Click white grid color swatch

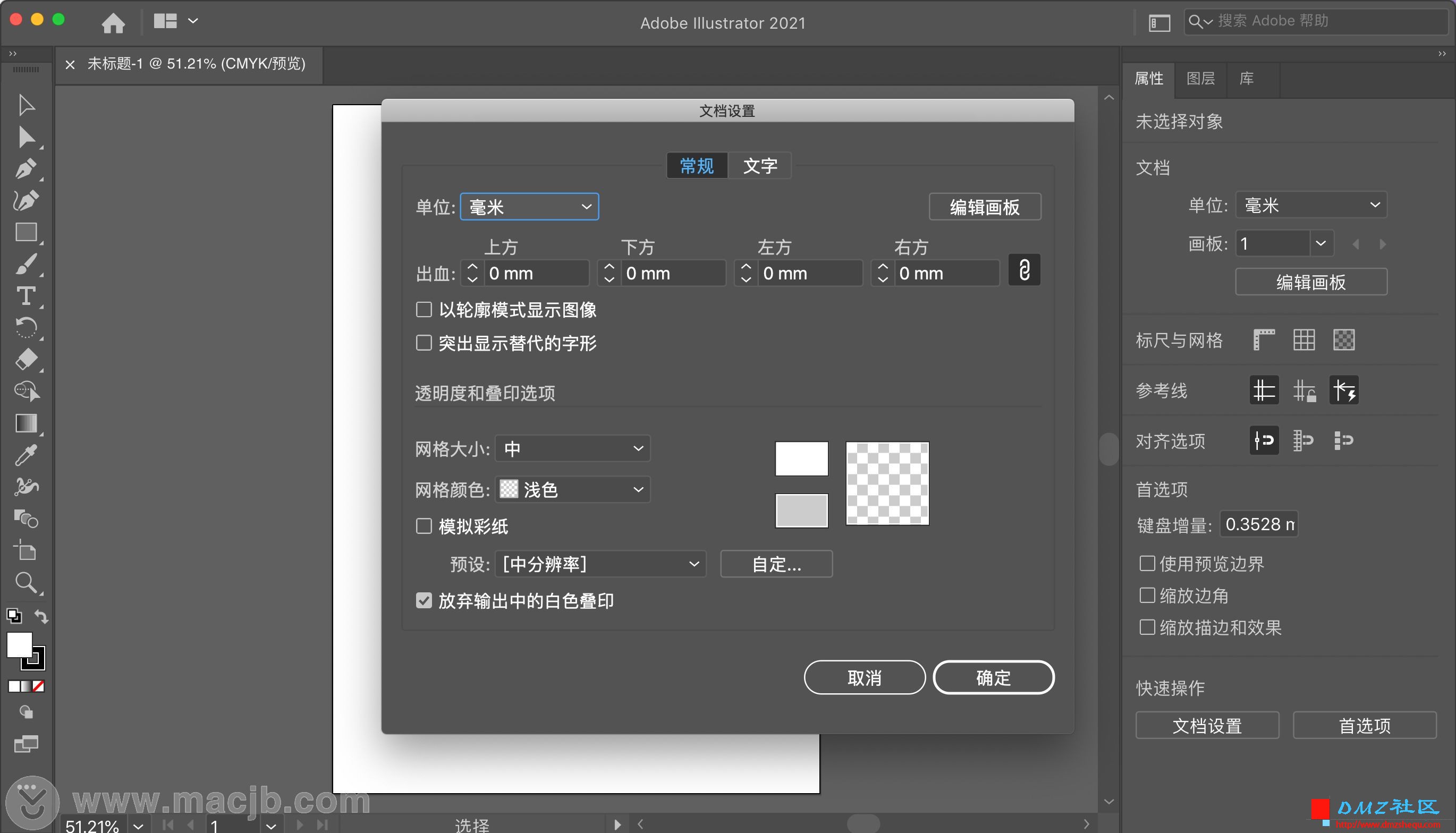pyautogui.click(x=801, y=459)
